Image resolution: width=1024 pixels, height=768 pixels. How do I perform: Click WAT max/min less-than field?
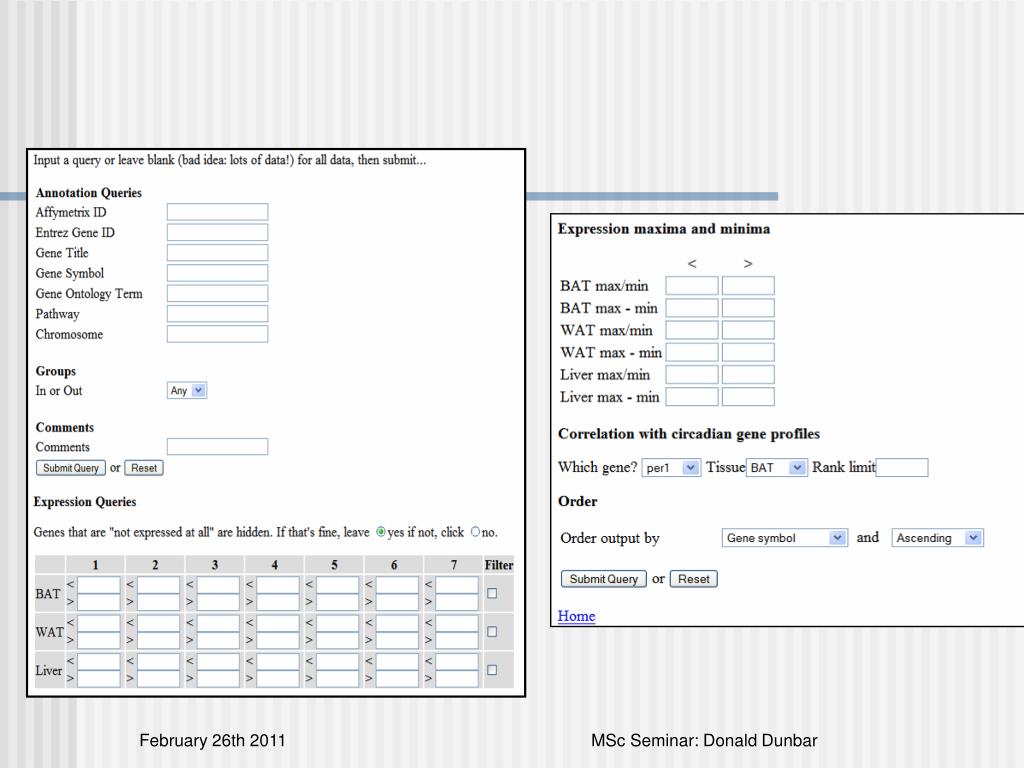[x=692, y=330]
